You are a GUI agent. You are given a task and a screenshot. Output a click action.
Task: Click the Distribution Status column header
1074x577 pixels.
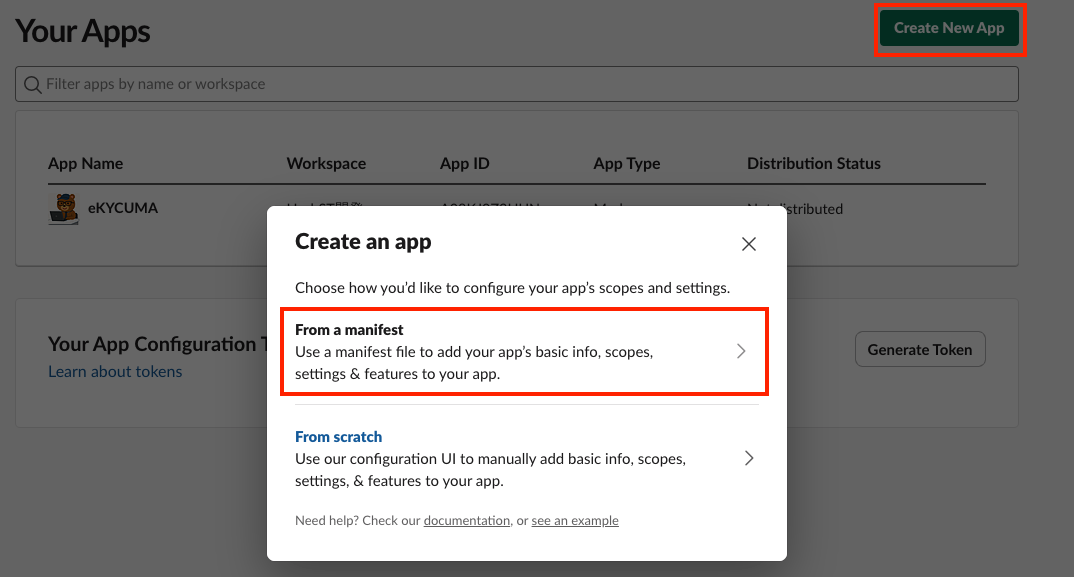[814, 164]
